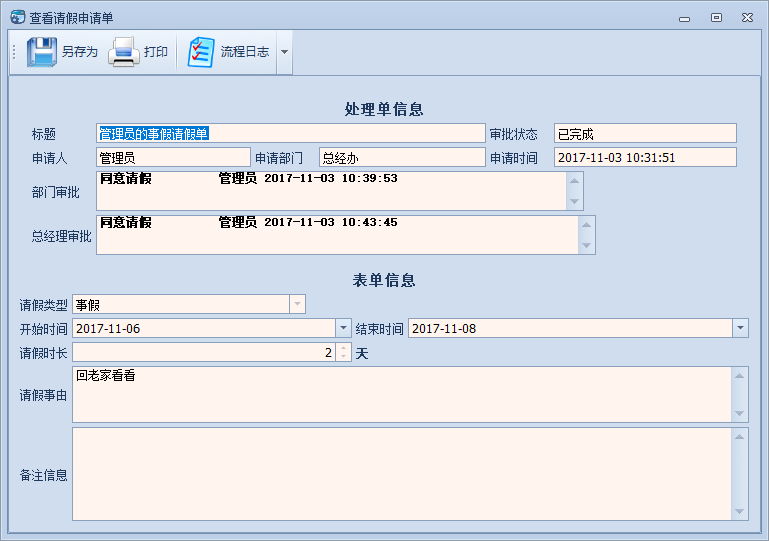Click the 请假类型 combo box showing 事假

click(x=189, y=304)
